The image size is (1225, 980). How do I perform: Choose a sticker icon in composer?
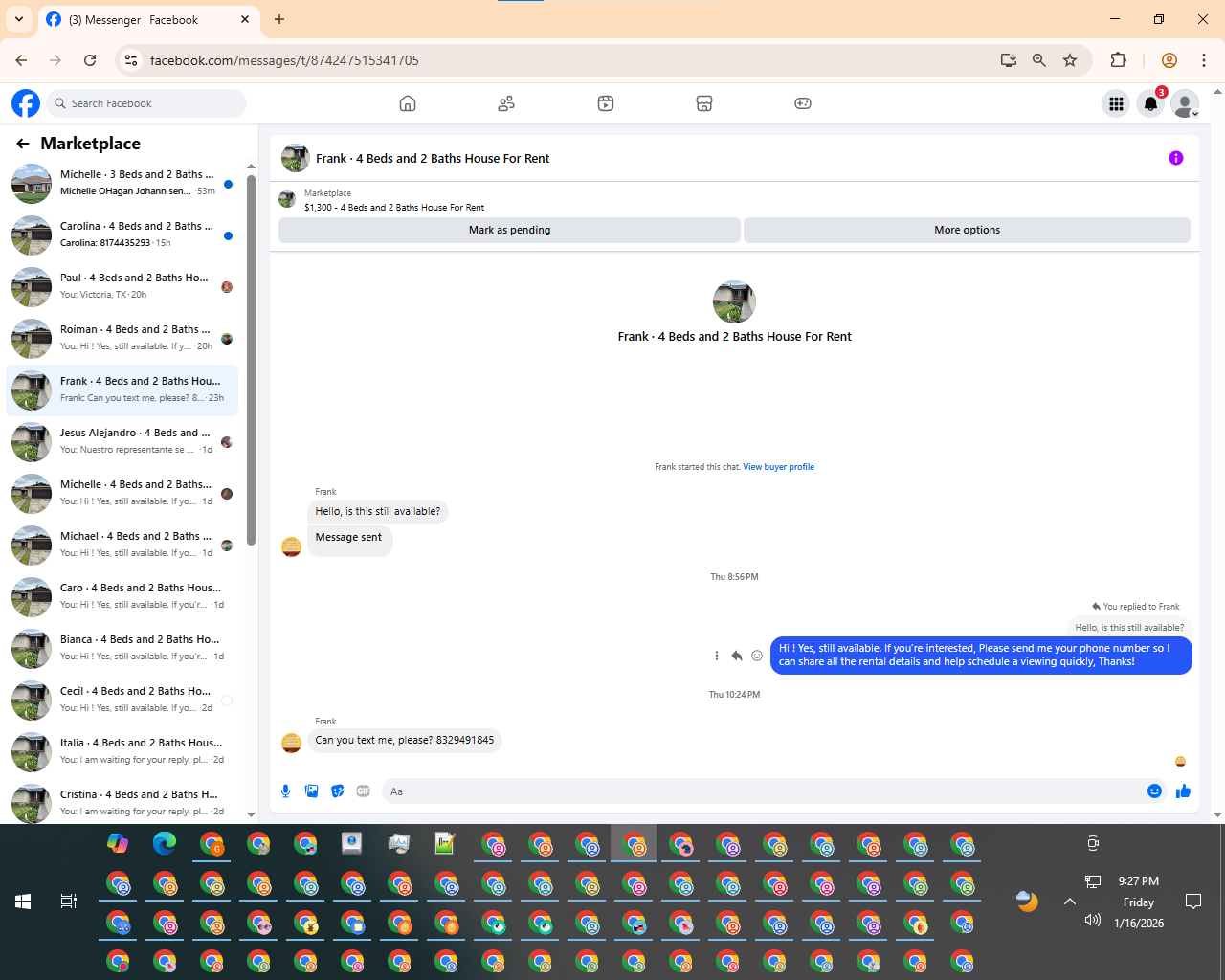point(337,791)
